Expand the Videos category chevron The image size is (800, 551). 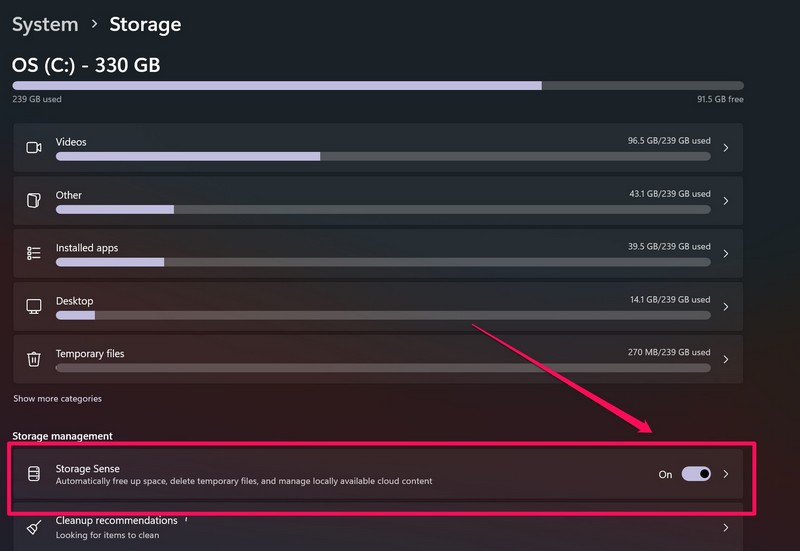(725, 148)
